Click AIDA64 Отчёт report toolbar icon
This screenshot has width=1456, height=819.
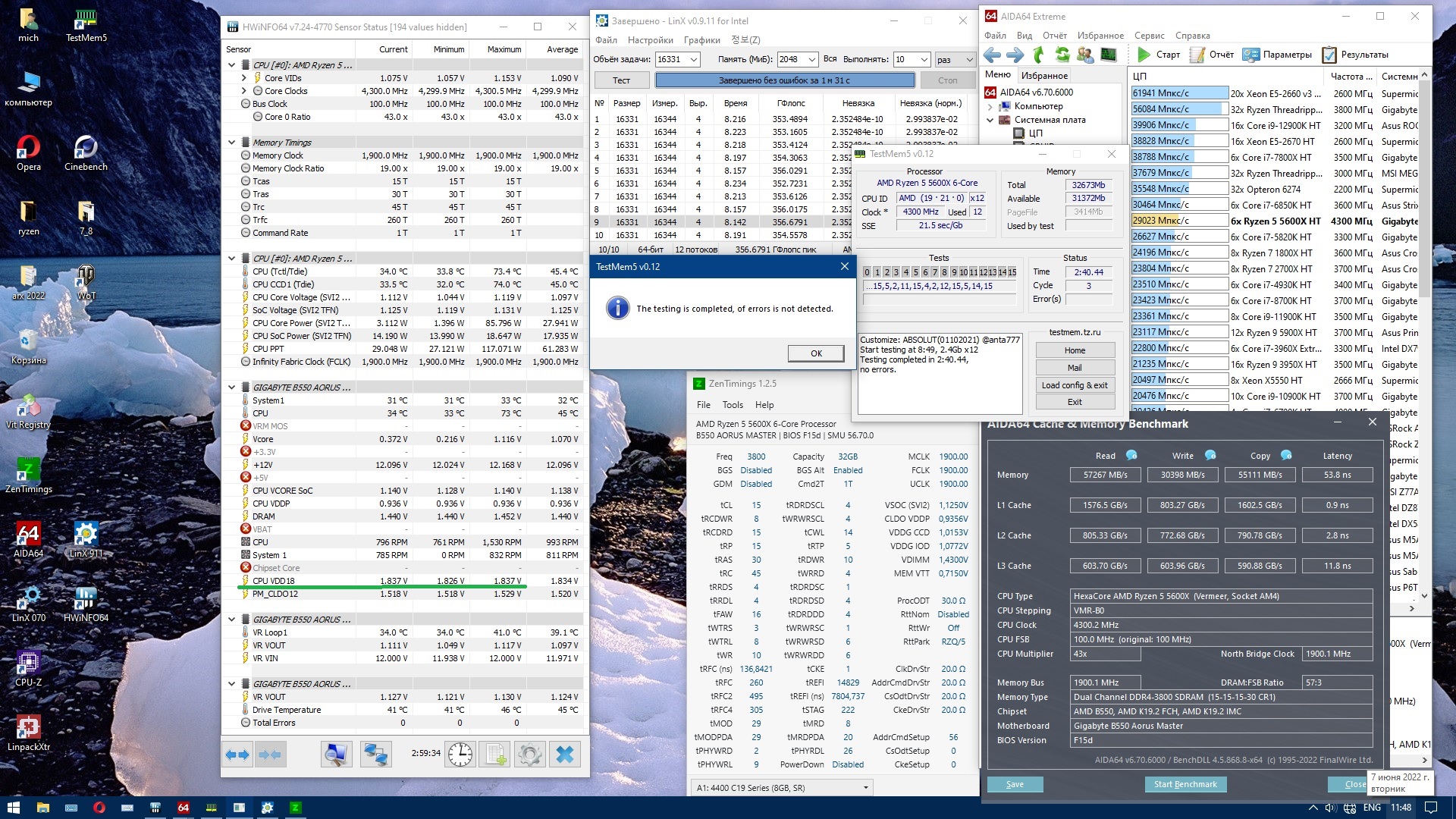point(1197,55)
